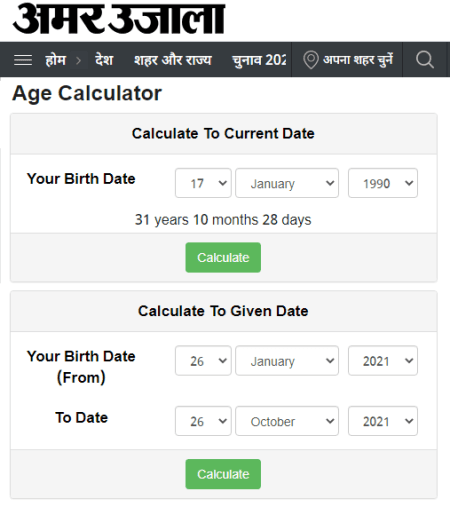Click the breadcrumb chevron after होम

[79, 61]
